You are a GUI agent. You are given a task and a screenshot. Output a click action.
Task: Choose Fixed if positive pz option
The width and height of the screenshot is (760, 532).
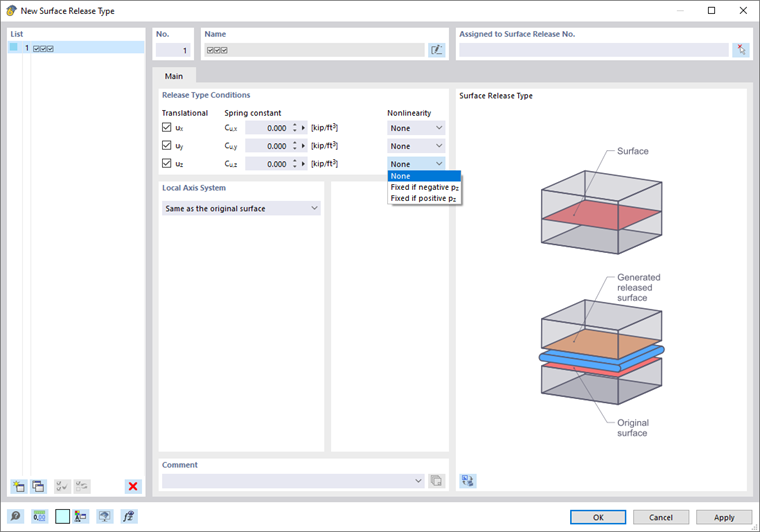click(x=424, y=198)
